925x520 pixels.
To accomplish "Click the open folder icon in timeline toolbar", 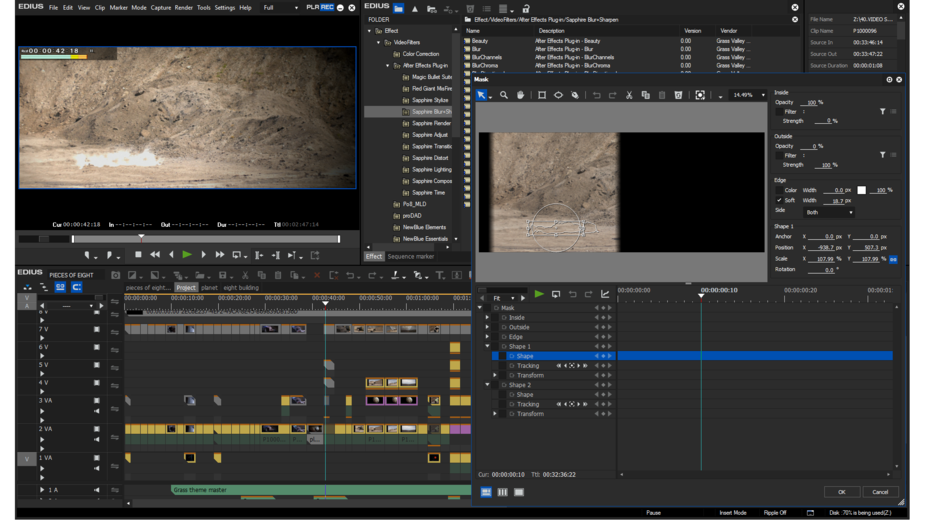I will click(199, 276).
